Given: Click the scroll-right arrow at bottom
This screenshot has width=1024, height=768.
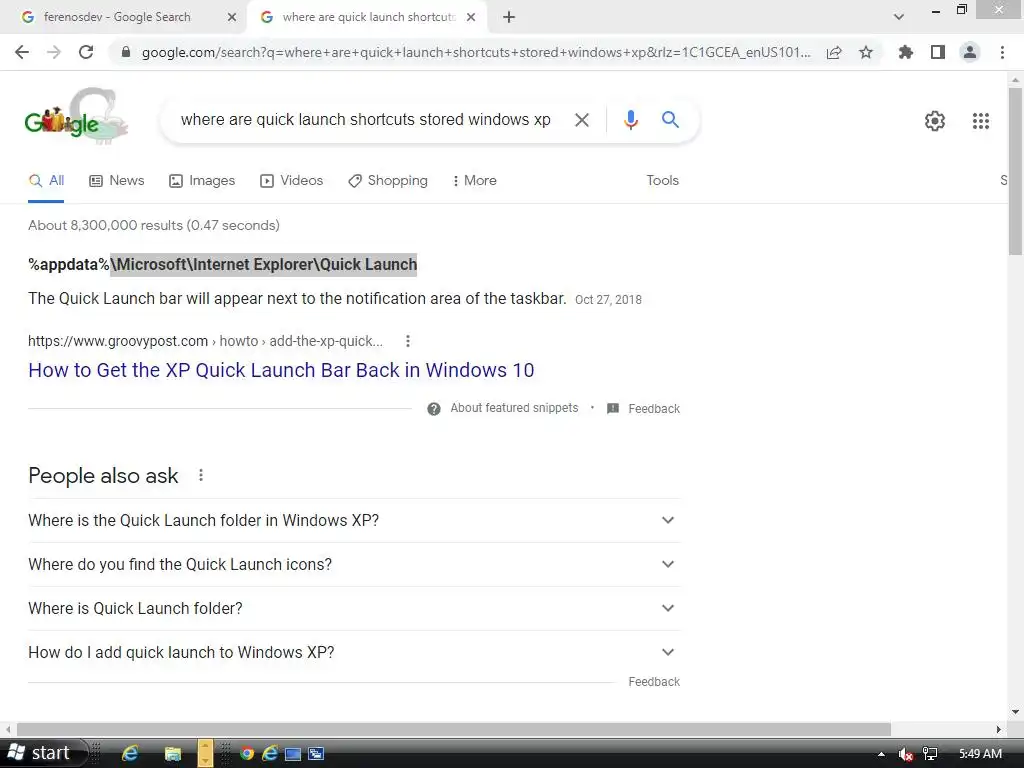Looking at the screenshot, I should 999,729.
